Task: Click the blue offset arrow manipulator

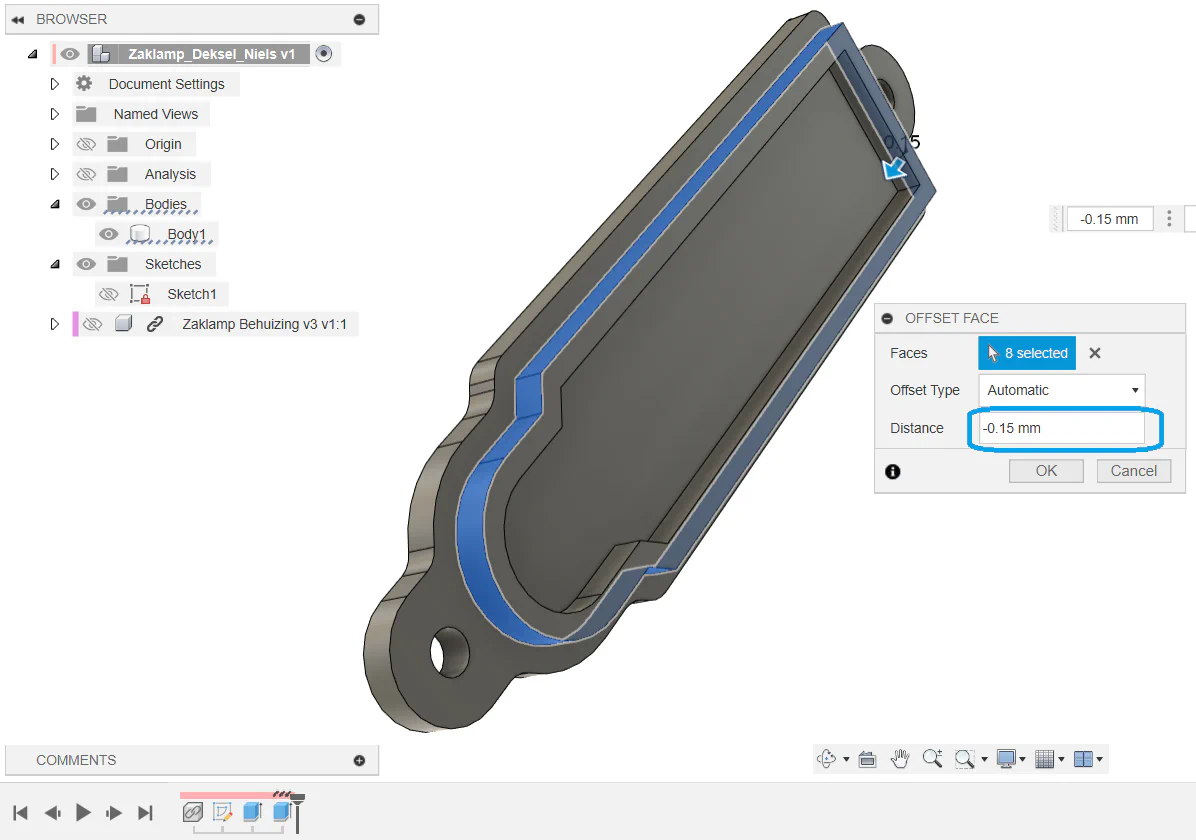Action: 895,169
